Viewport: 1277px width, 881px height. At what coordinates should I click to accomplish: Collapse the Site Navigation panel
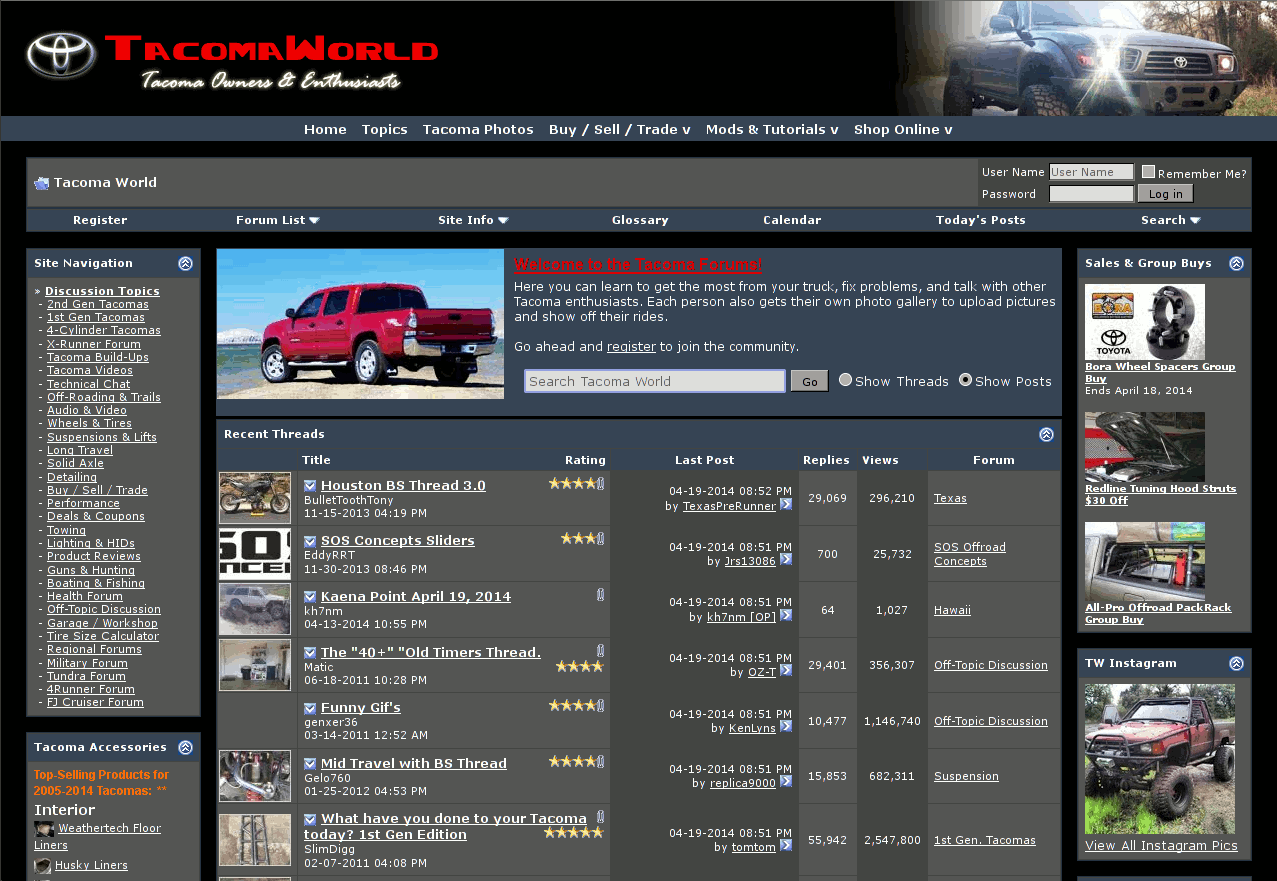coord(185,263)
